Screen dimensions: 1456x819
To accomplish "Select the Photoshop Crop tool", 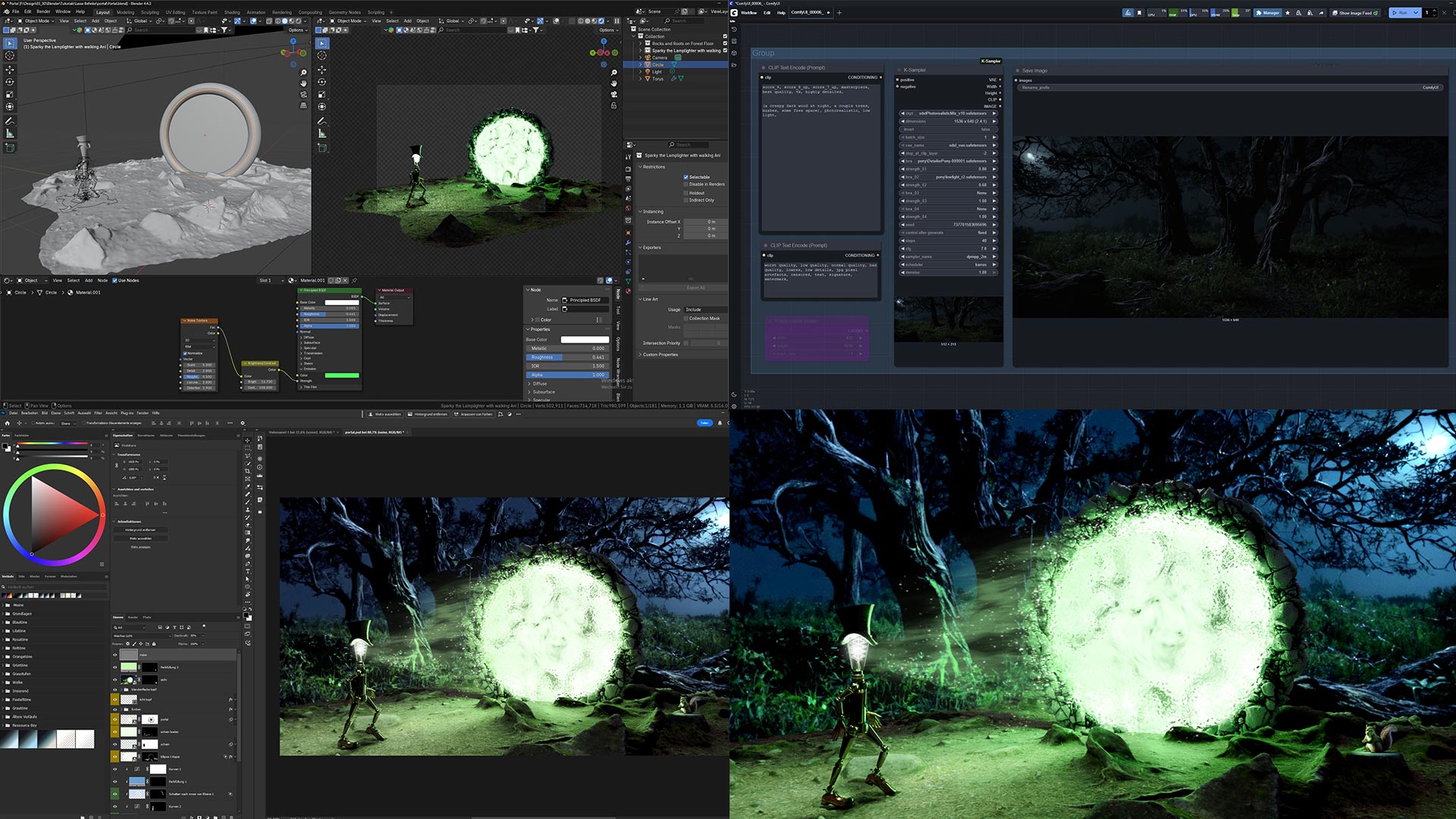I will (x=247, y=471).
